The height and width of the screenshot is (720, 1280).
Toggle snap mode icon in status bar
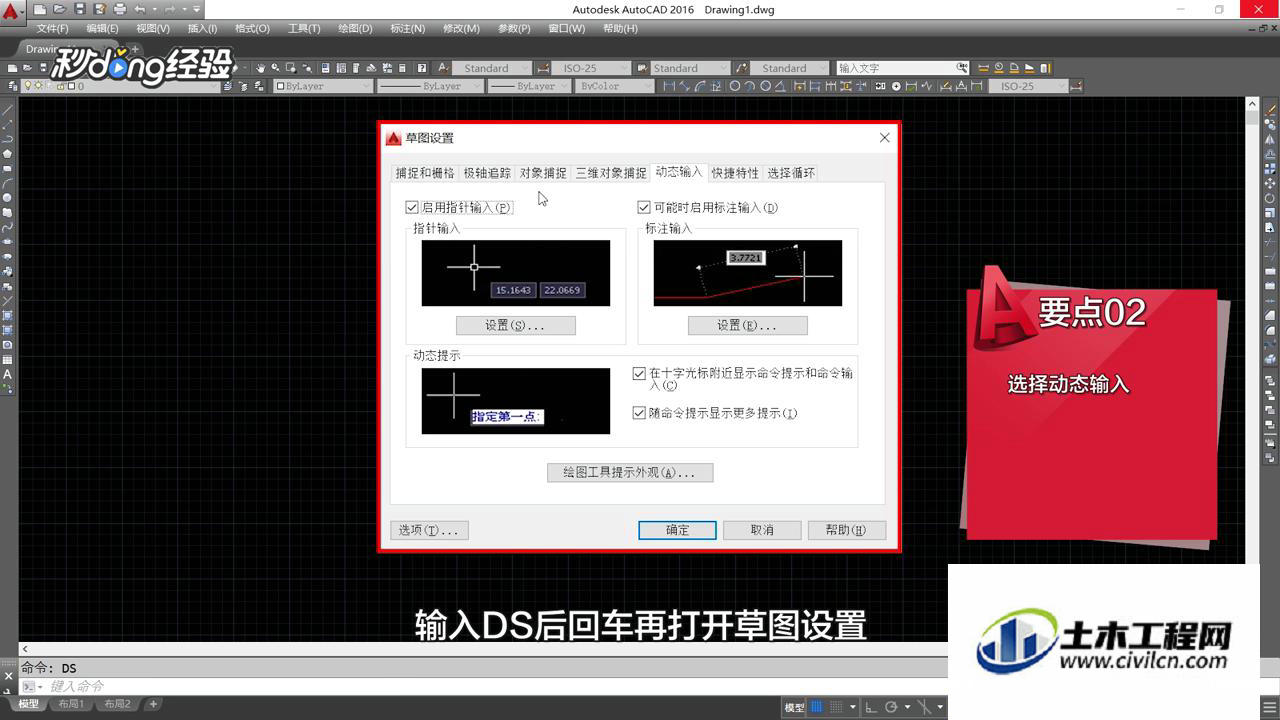(837, 707)
